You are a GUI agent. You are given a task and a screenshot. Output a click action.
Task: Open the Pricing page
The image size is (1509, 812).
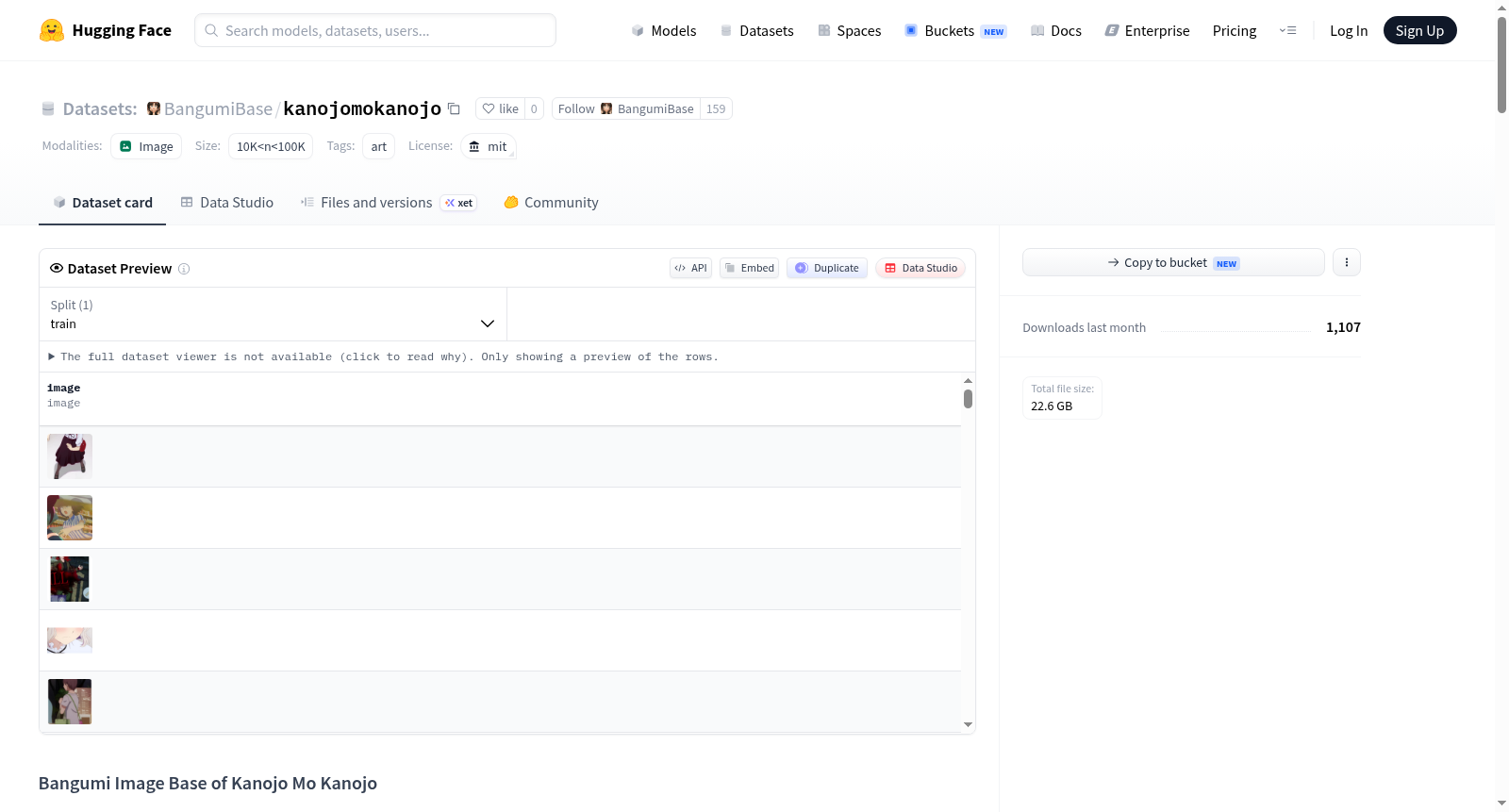(1235, 30)
